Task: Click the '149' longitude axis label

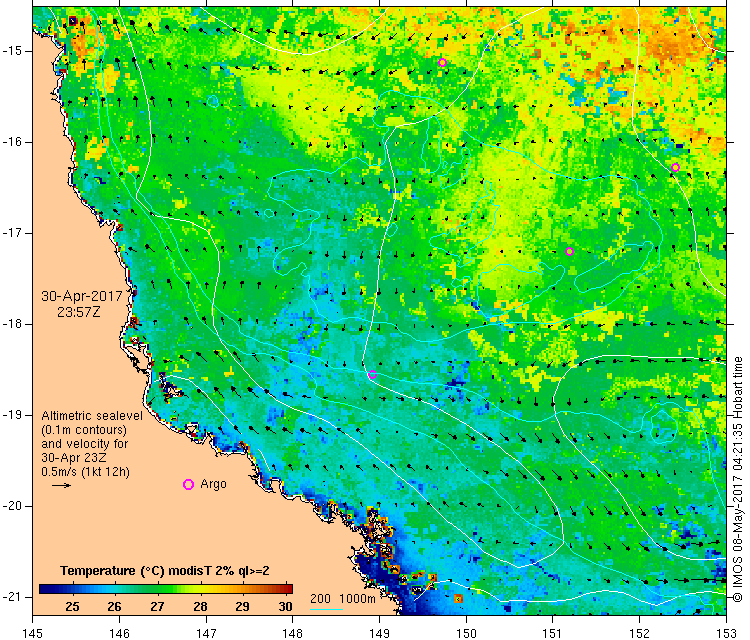Action: [379, 633]
